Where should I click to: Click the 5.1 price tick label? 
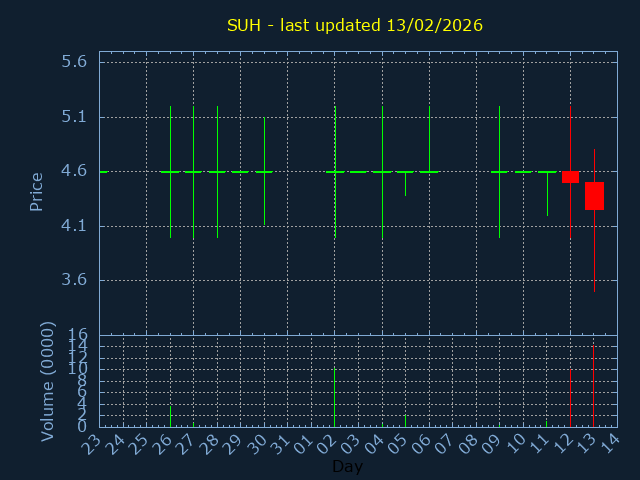point(74,117)
